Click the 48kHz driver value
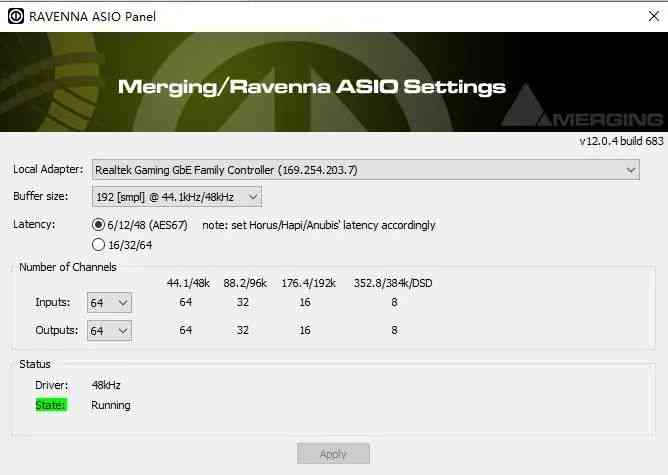668x475 pixels. (106, 385)
